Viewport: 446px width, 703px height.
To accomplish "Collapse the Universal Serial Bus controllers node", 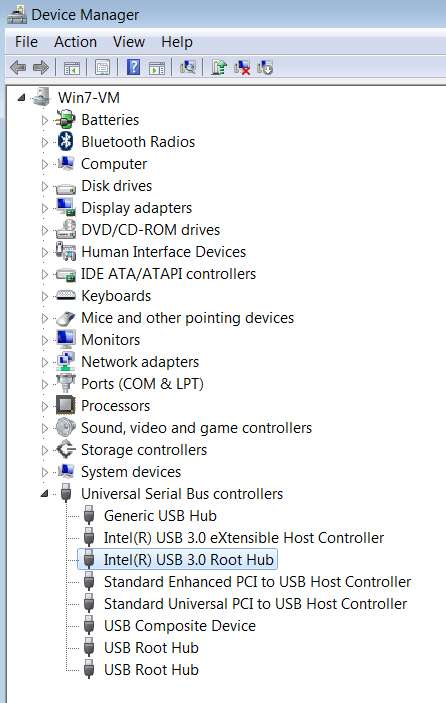I will click(44, 494).
